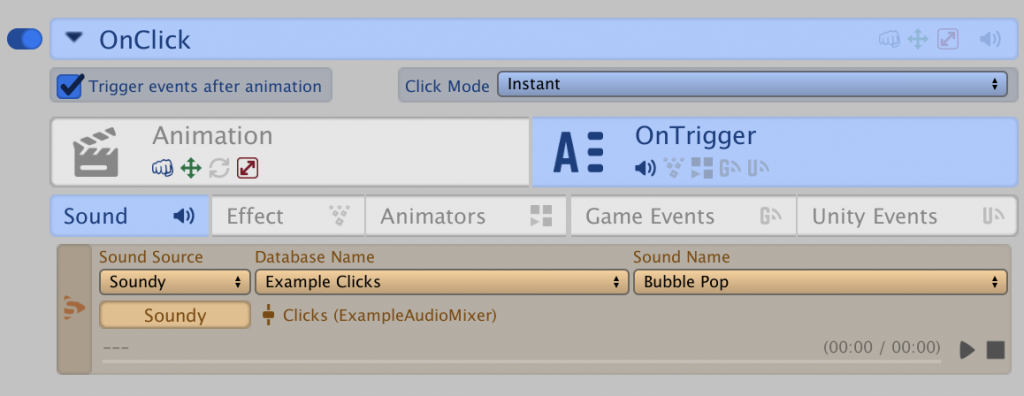Play the sound preview
The width and height of the screenshot is (1024, 396).
tap(967, 350)
